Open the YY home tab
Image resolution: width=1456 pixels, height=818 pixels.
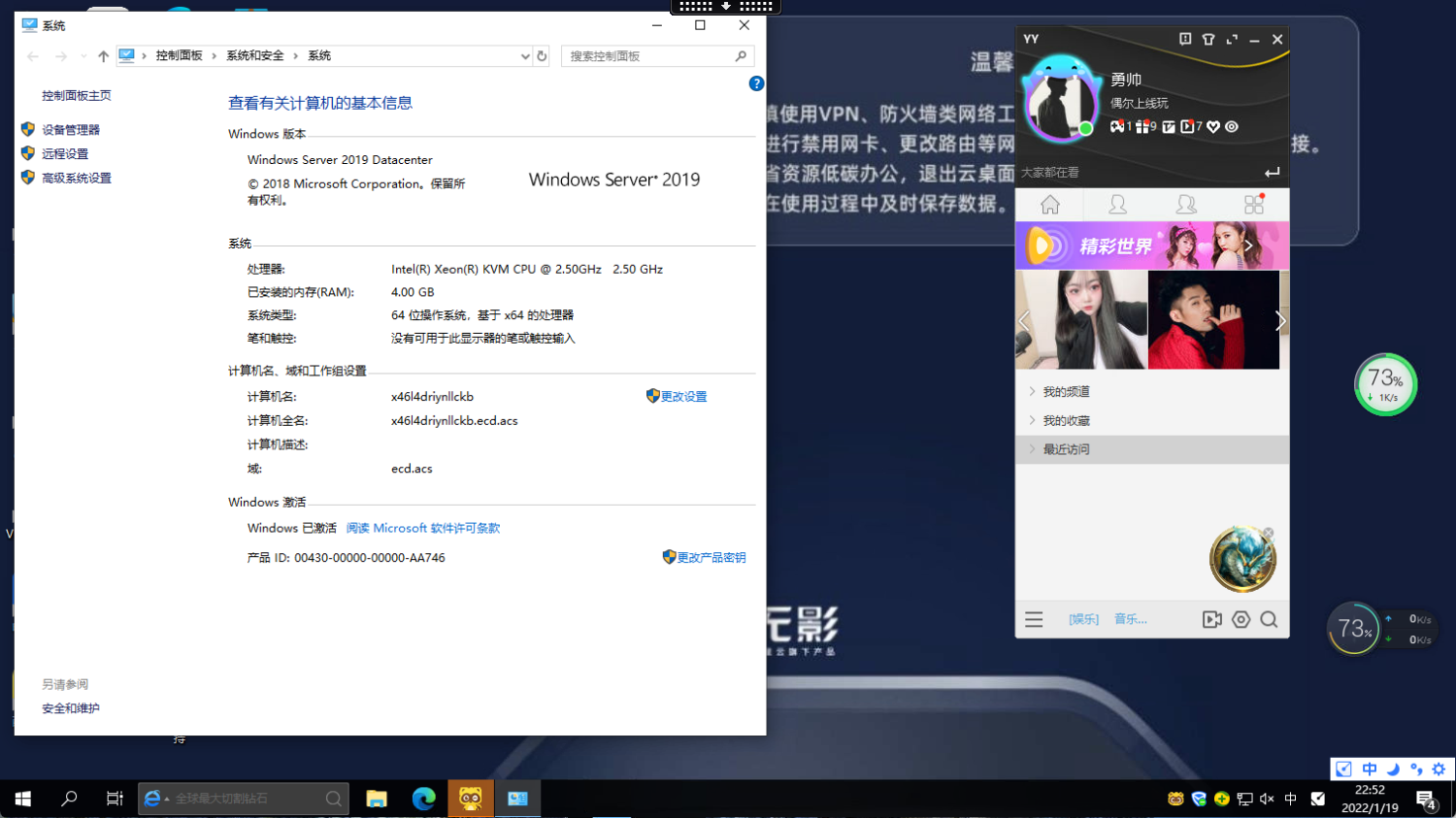(1050, 205)
